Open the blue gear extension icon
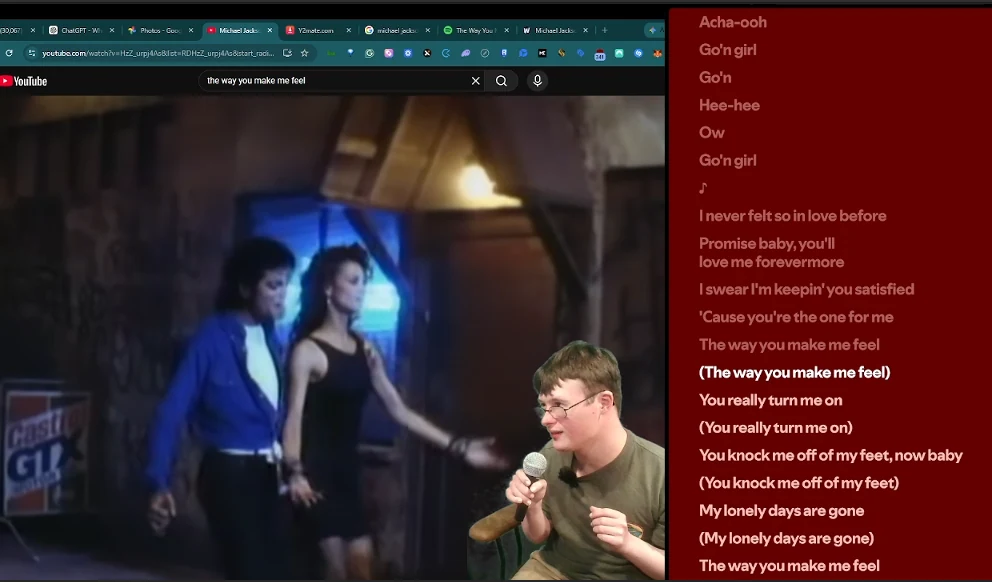Screen dimensions: 992x582 click(408, 53)
